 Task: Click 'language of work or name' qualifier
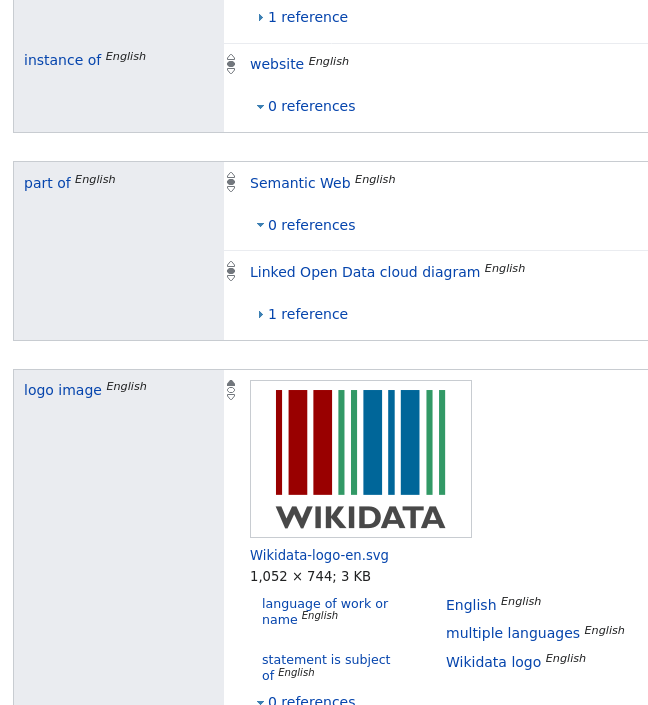pyautogui.click(x=324, y=604)
